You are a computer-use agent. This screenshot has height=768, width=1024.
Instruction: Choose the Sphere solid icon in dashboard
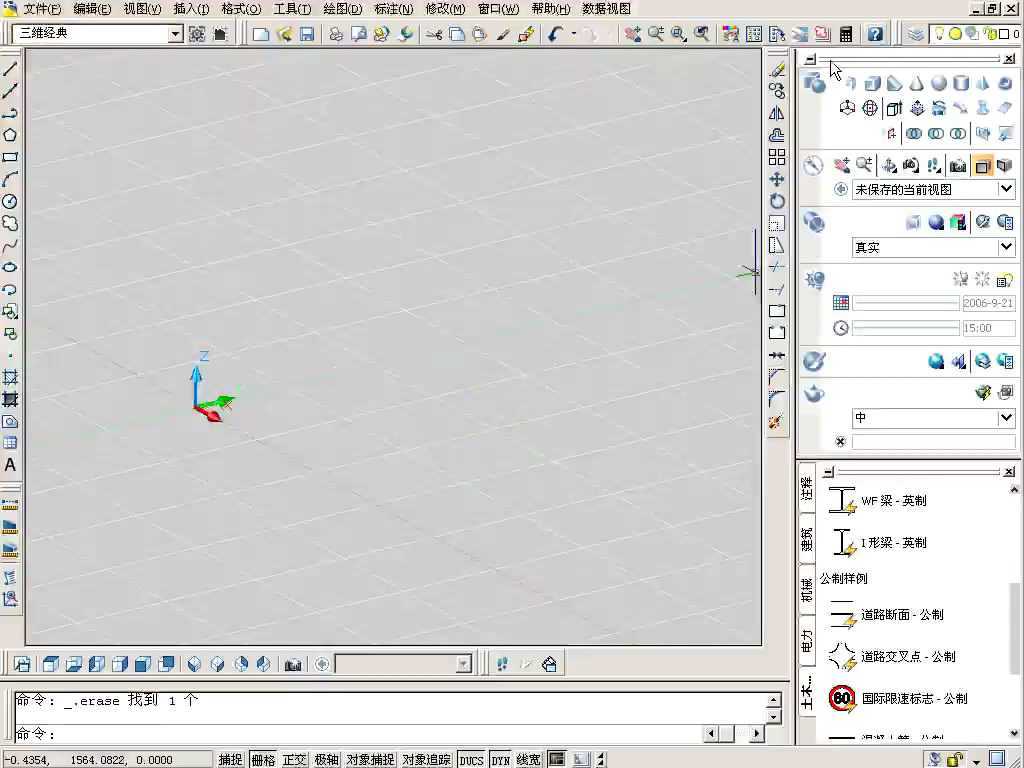pos(938,83)
